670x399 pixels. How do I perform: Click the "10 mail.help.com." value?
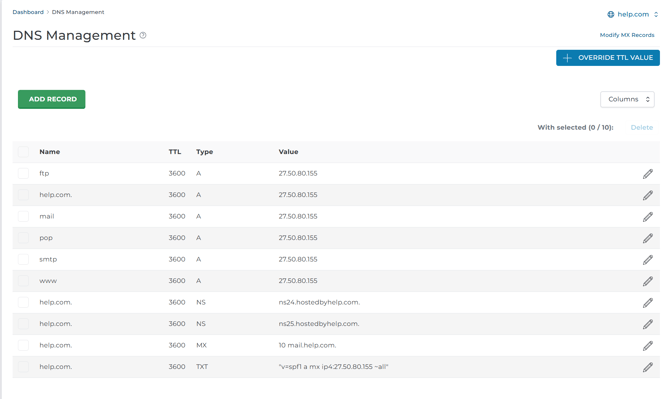click(307, 345)
